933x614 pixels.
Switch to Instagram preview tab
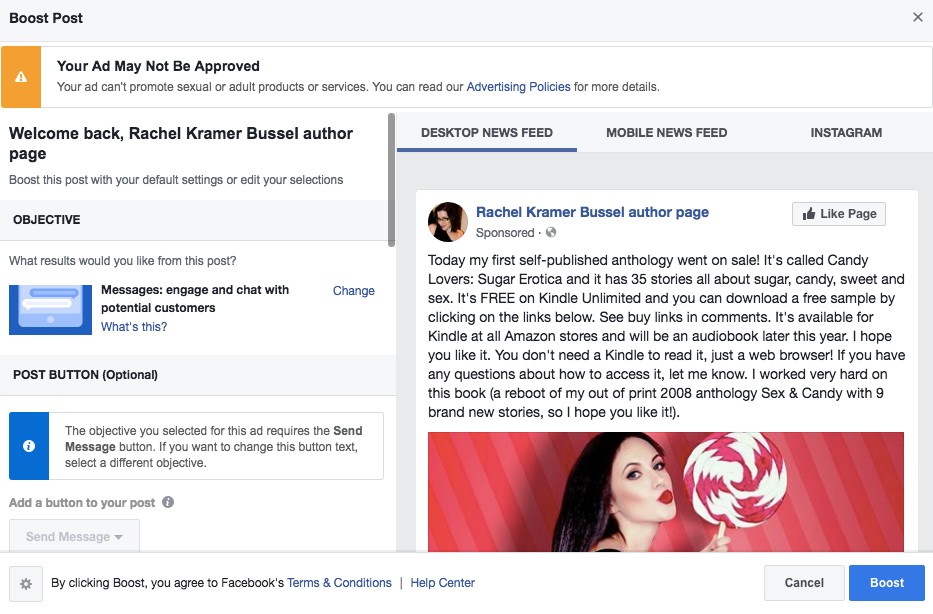point(846,133)
